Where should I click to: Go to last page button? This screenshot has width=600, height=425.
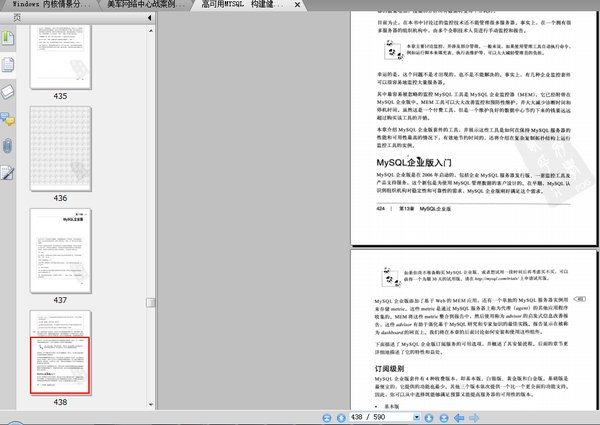[x=444, y=418]
